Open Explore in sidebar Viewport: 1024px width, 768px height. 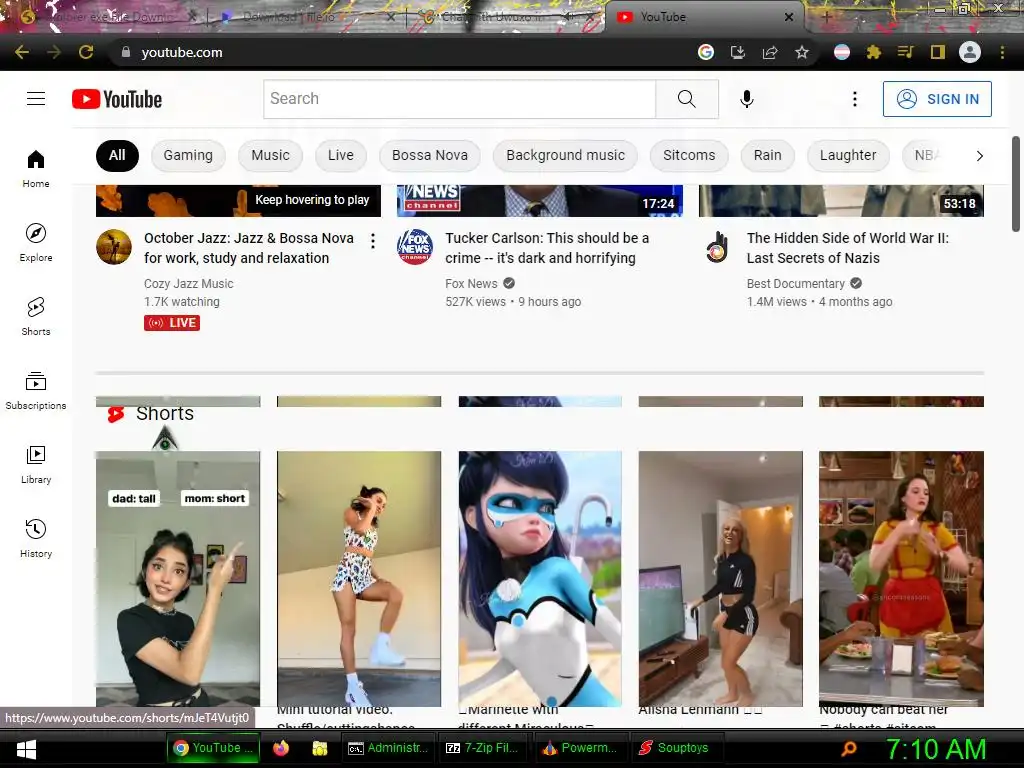point(36,242)
